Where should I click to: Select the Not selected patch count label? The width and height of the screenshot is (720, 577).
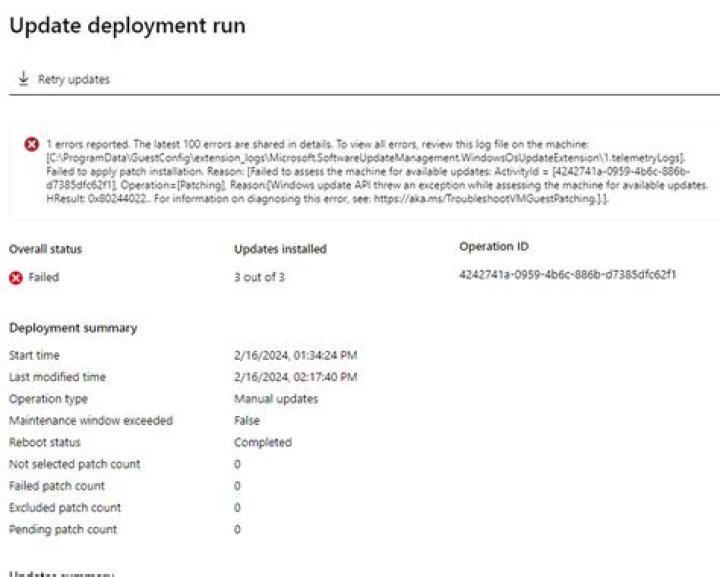[x=74, y=464]
